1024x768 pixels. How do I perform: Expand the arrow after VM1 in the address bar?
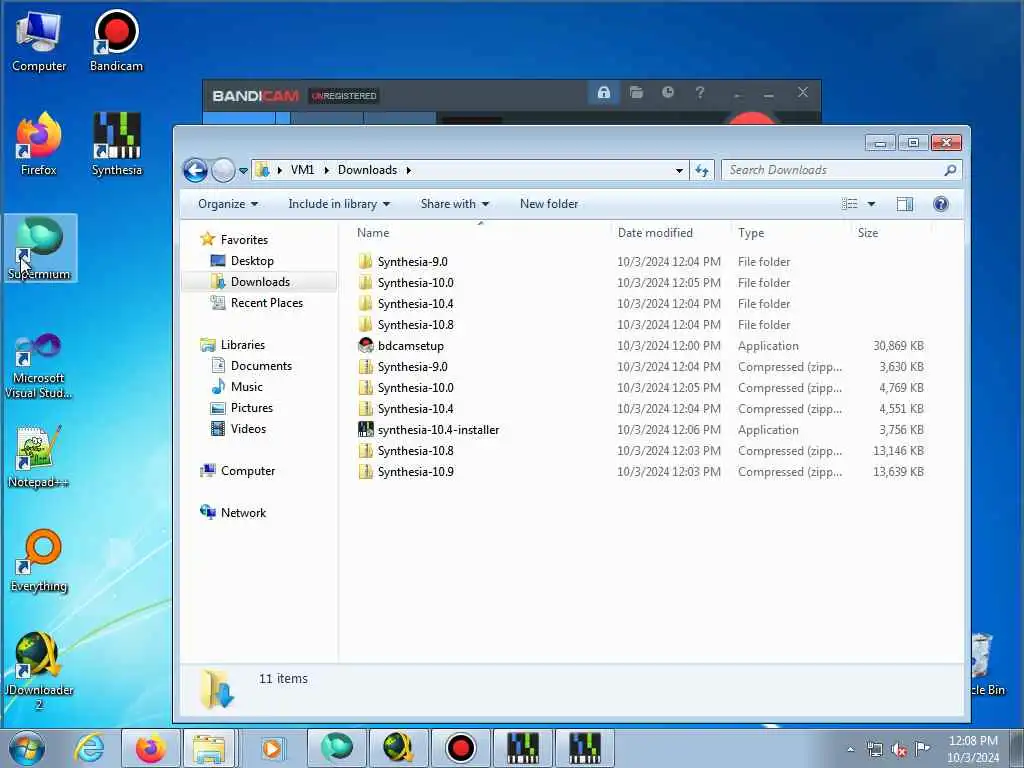pyautogui.click(x=327, y=170)
